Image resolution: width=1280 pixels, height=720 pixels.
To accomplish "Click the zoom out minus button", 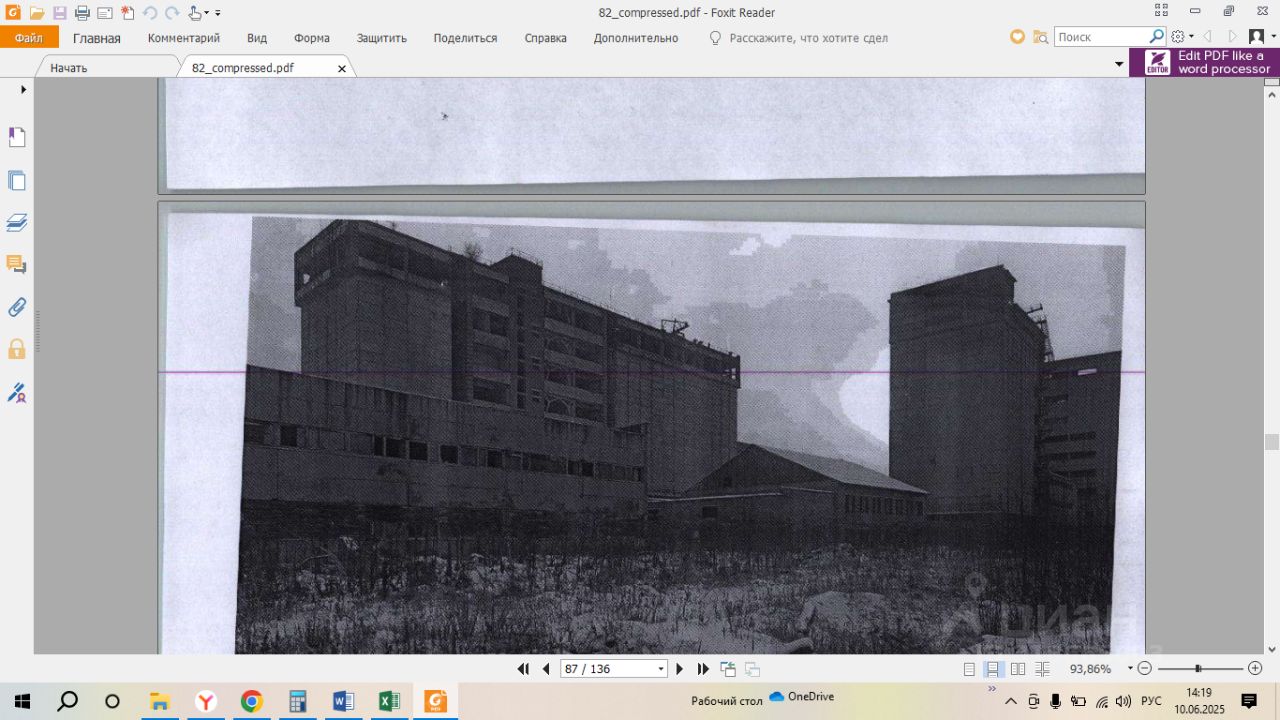I will pyautogui.click(x=1145, y=669).
